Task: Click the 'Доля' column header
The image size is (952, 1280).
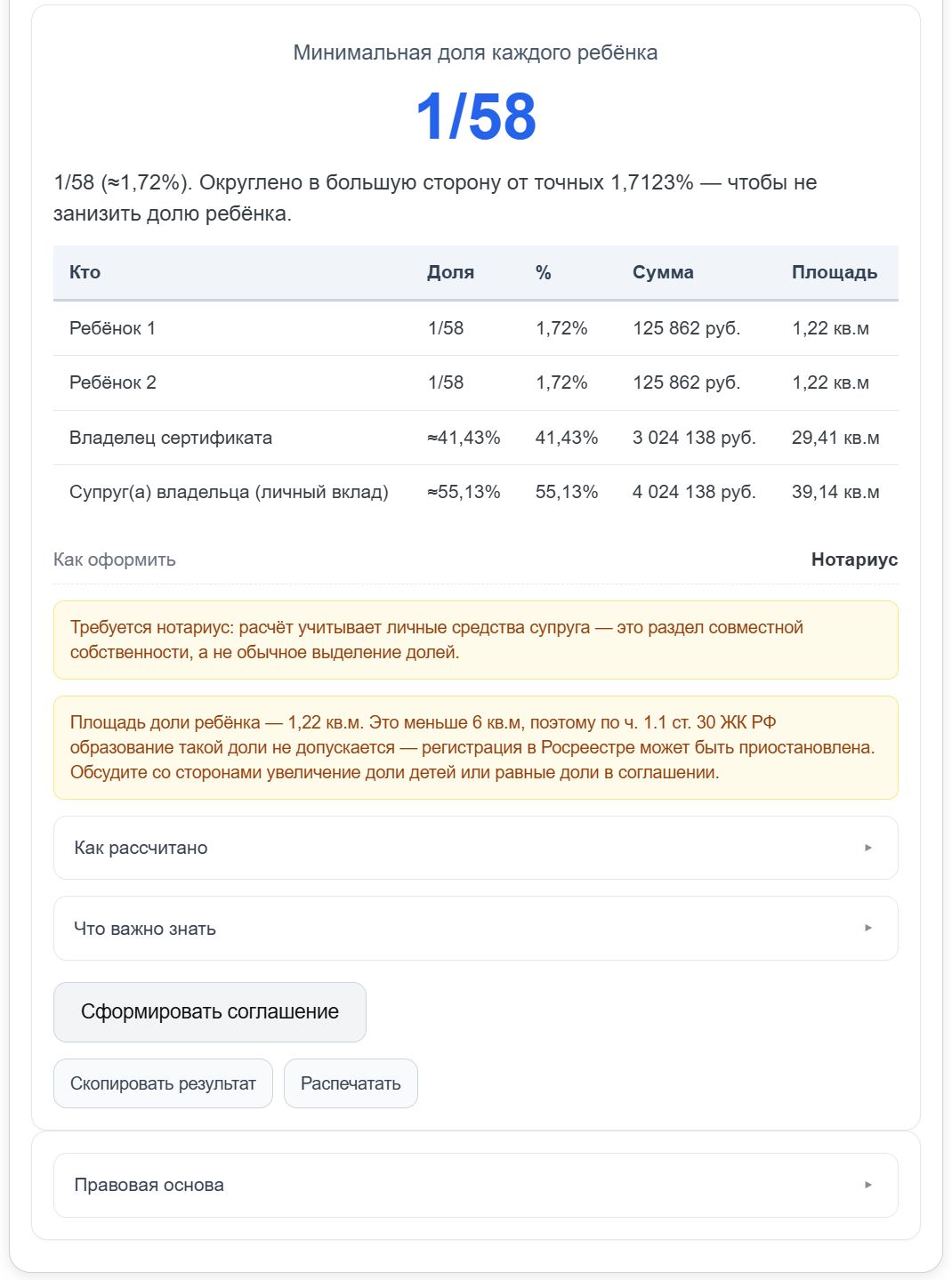Action: click(451, 272)
